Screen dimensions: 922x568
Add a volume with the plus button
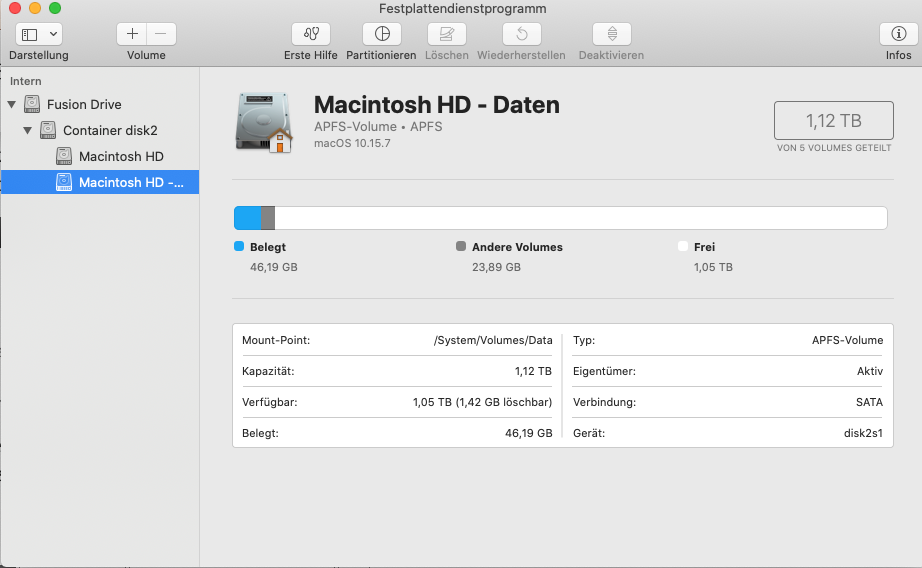[x=132, y=34]
